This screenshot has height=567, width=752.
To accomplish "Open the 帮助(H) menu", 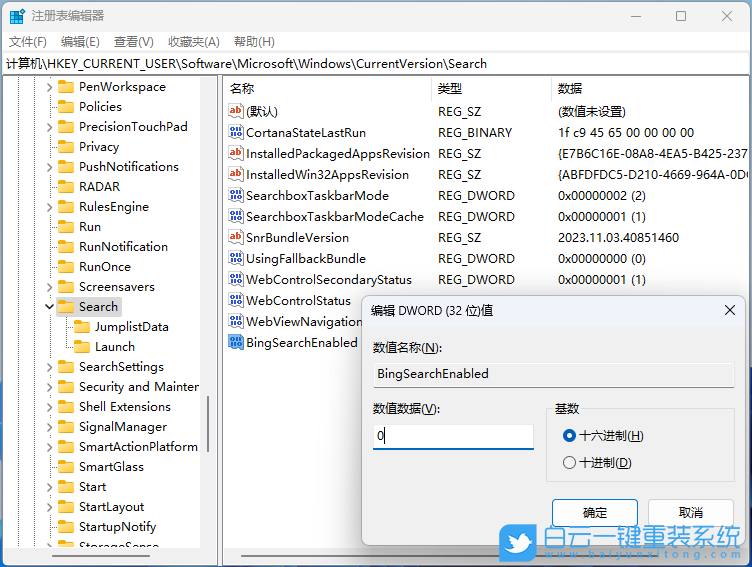I will [x=254, y=42].
